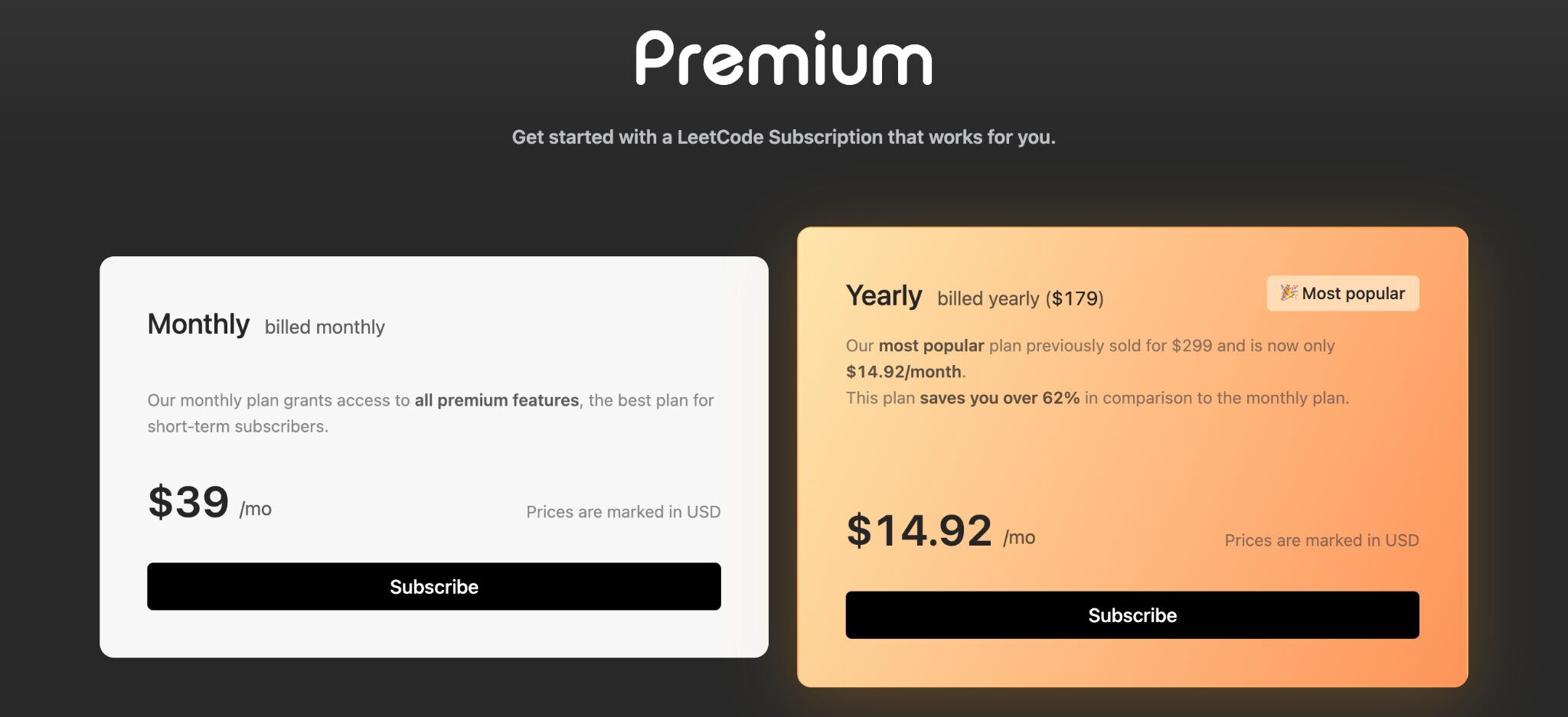1568x717 pixels.
Task: Click the party popper emoji icon
Action: tap(1290, 292)
